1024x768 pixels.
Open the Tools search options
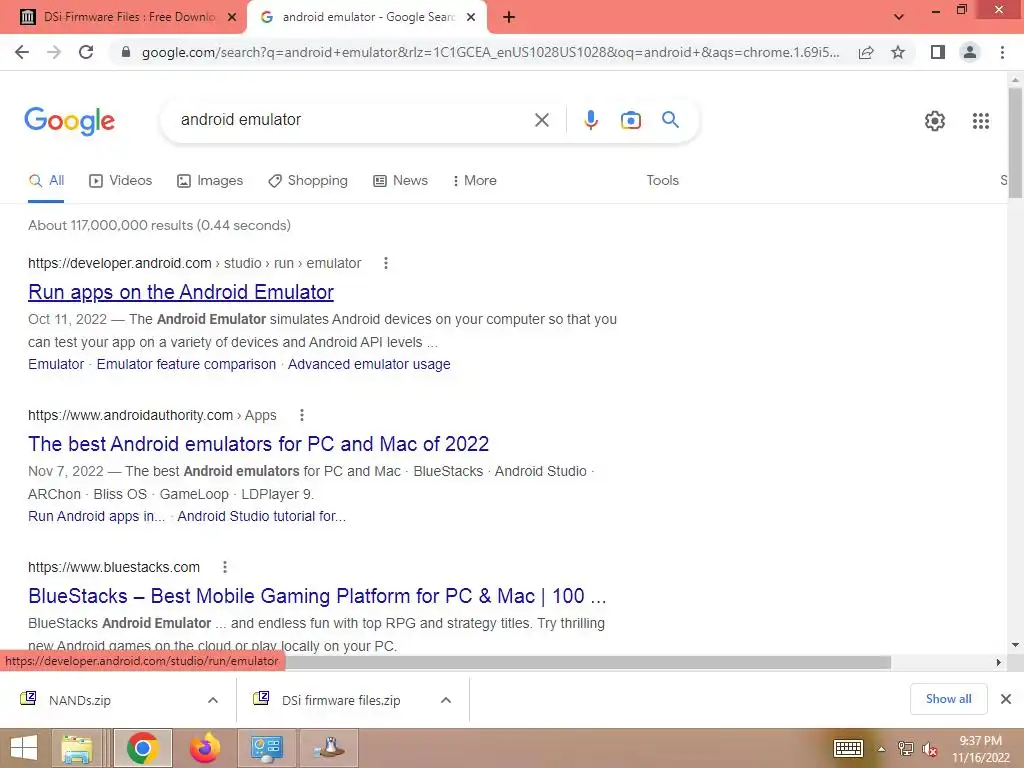pyautogui.click(x=662, y=181)
